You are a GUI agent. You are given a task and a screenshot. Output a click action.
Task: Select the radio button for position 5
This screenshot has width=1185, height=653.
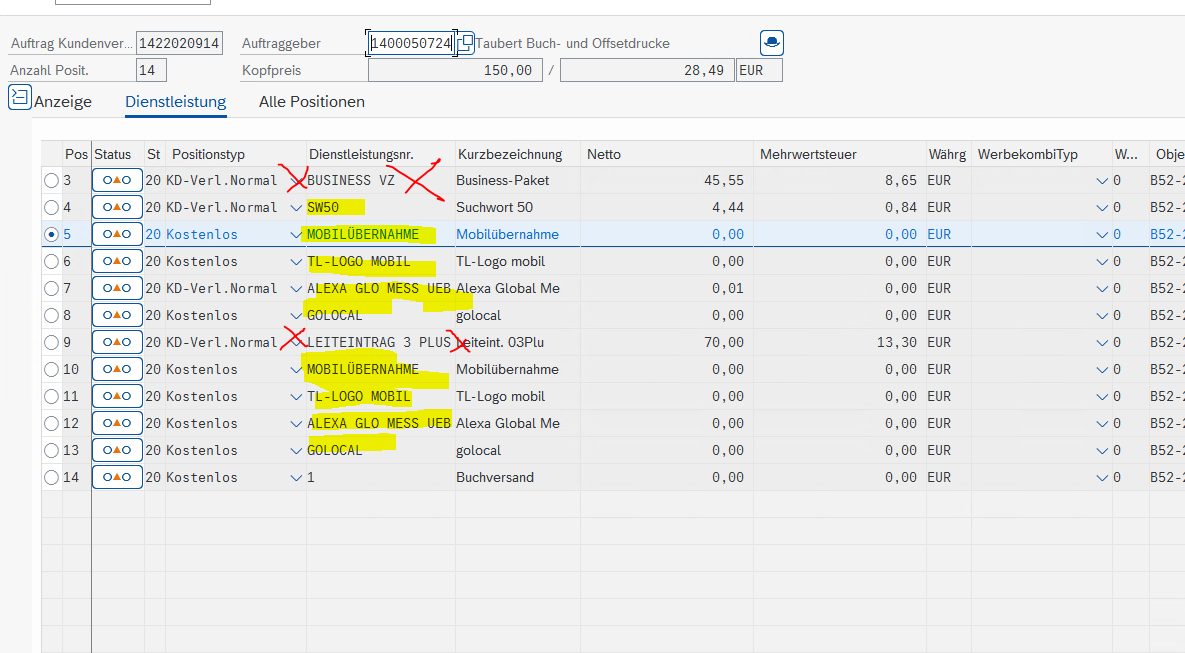point(51,234)
